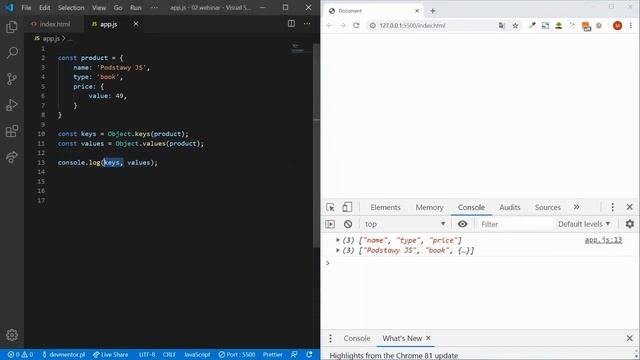
Task: Open the Edit menu in VS Code
Action: [44, 8]
